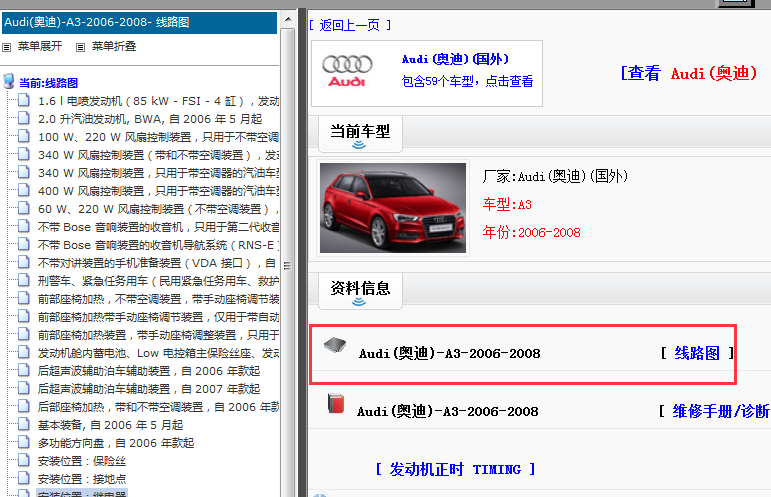Click page icon for 后超声波辅助泊车 2007 年款 entry
The image size is (771, 497).
[x=24, y=388]
